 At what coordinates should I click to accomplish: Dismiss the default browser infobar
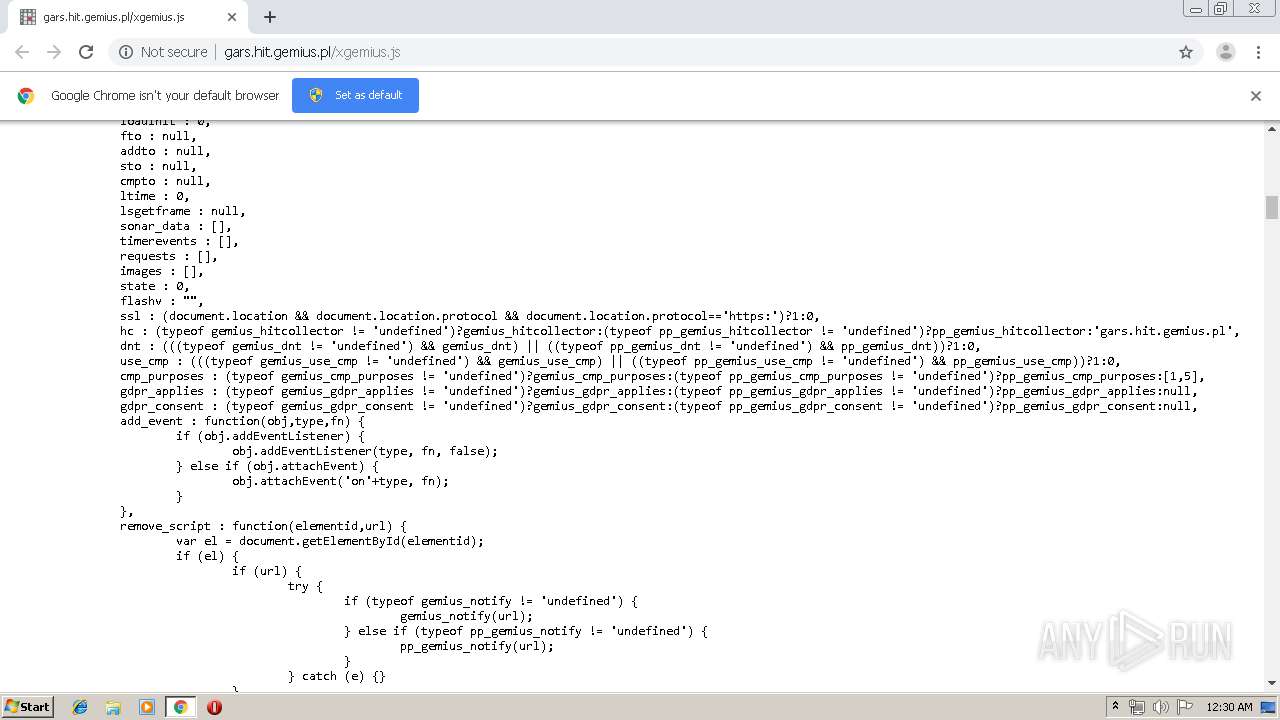(x=1256, y=96)
